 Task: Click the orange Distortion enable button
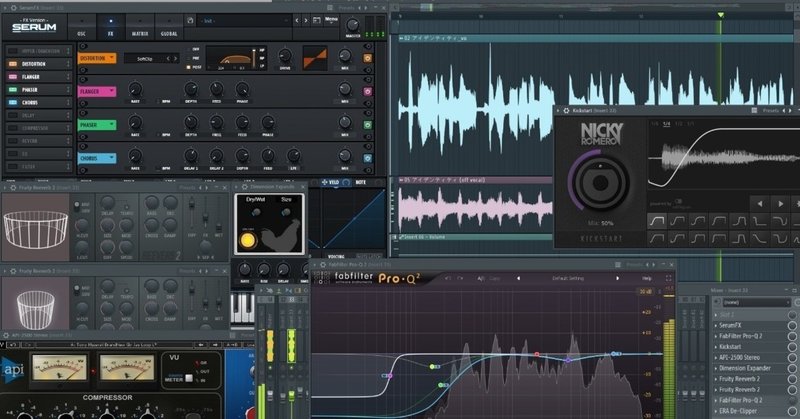(367, 58)
